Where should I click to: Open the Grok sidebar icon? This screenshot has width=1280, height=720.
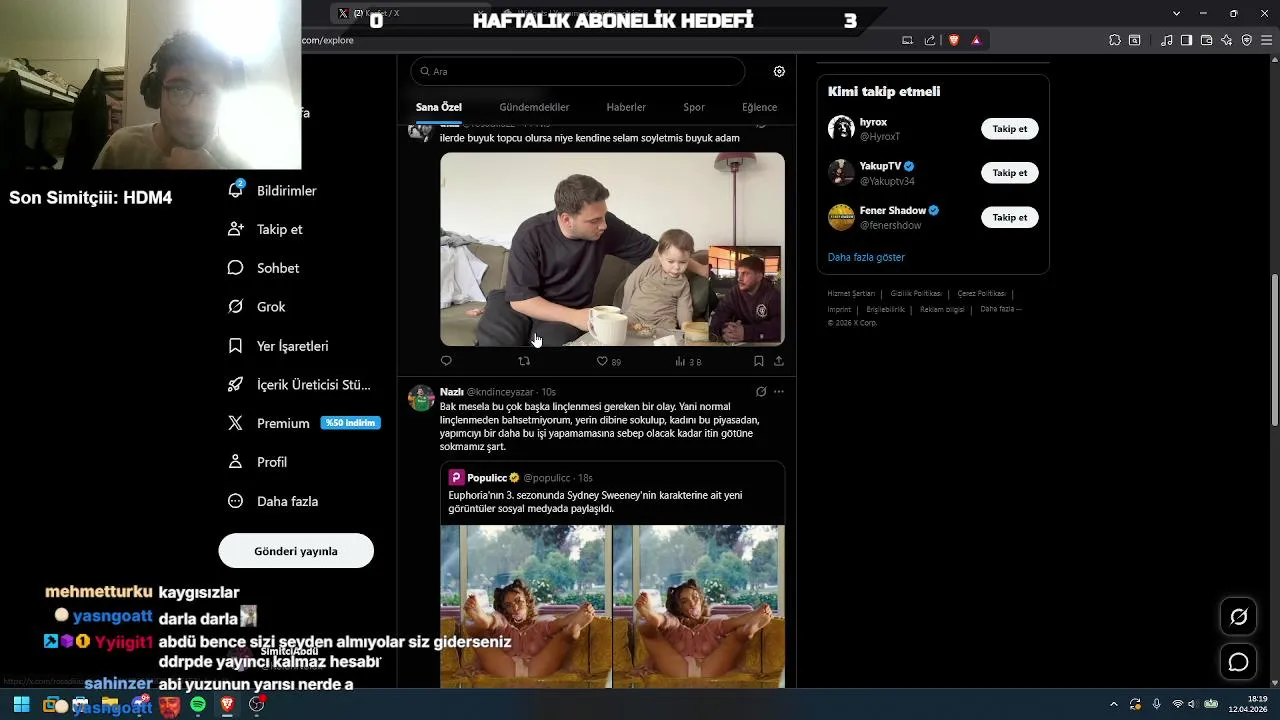tap(235, 307)
